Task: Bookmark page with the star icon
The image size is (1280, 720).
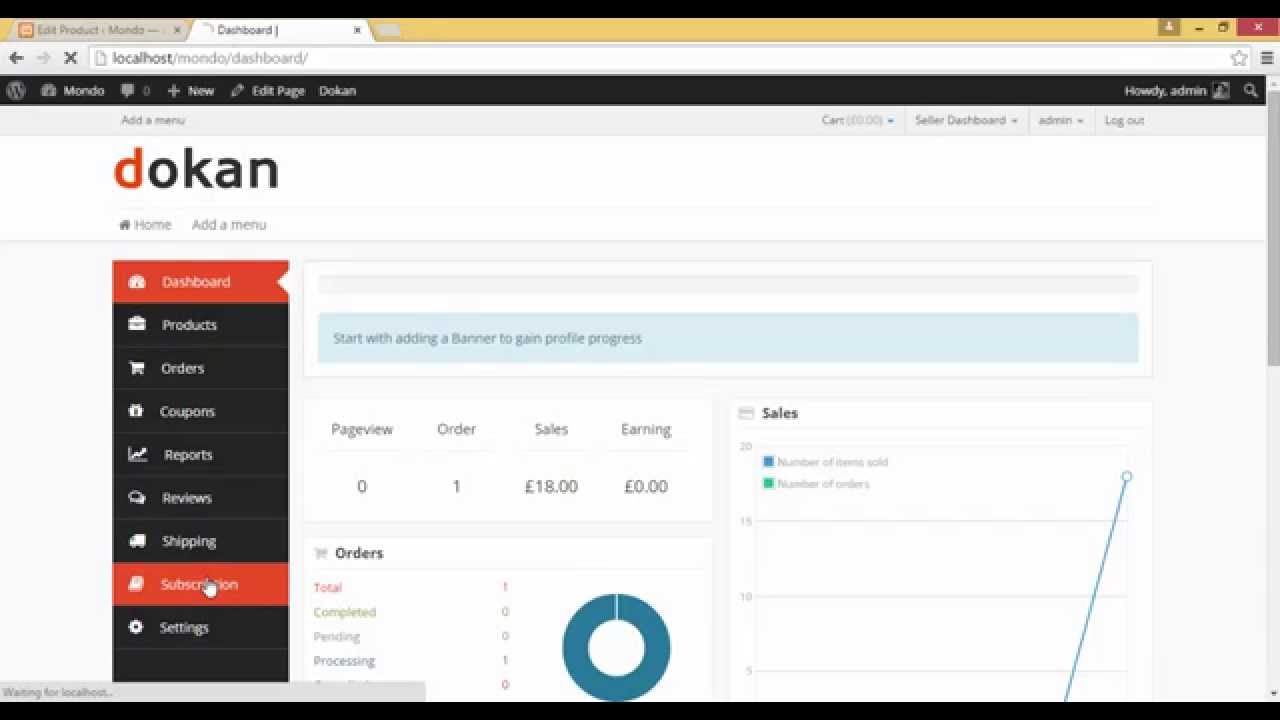Action: (1239, 58)
